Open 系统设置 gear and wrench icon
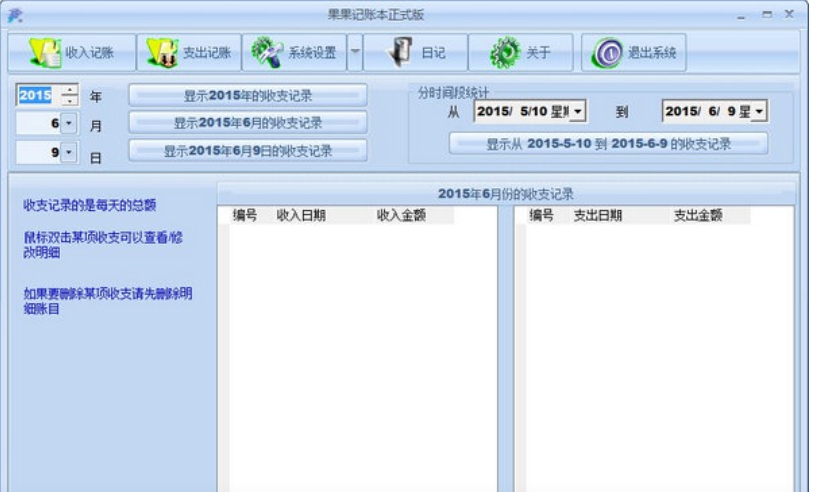 [267, 53]
